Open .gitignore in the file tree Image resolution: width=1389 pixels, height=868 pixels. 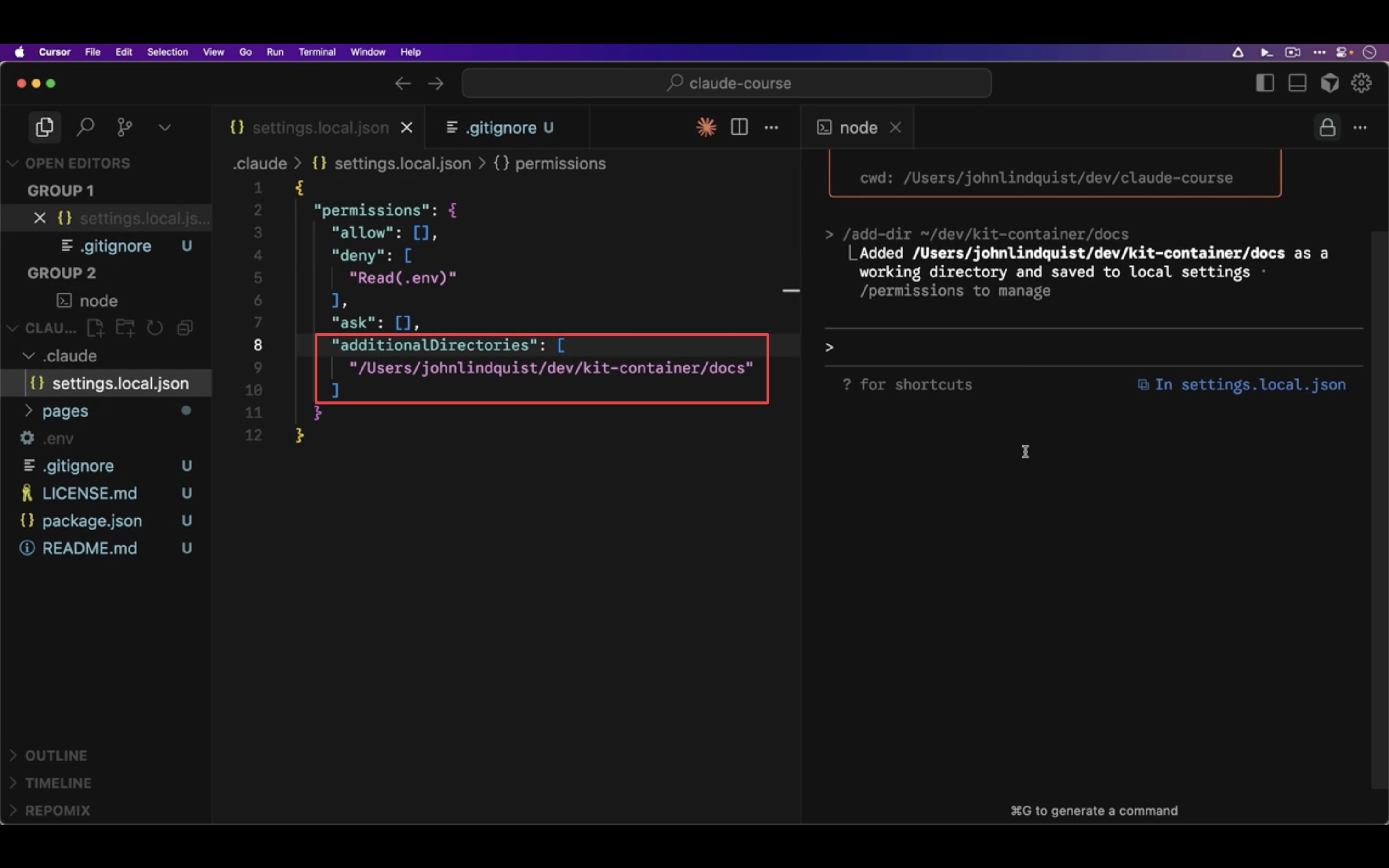coord(106,466)
